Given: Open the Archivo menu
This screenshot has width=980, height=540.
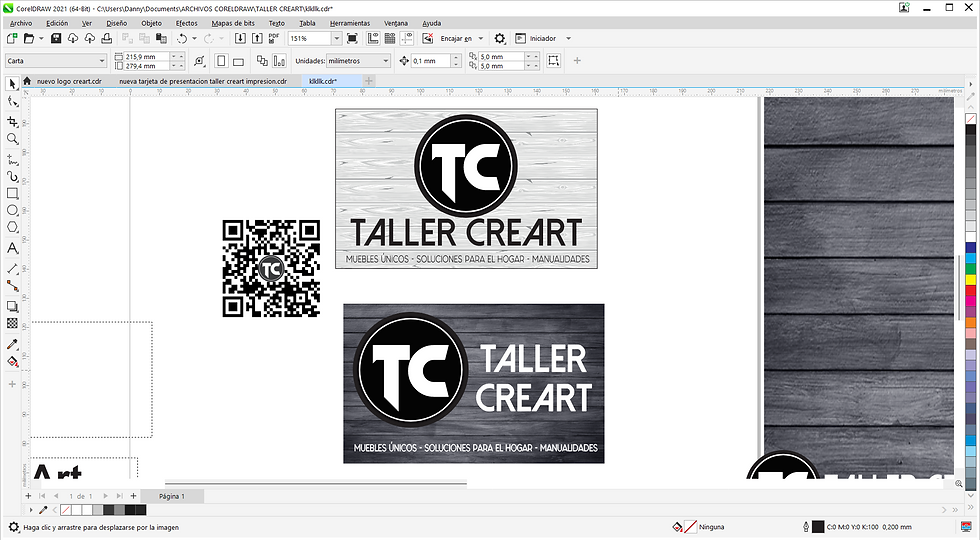Looking at the screenshot, I should (21, 23).
